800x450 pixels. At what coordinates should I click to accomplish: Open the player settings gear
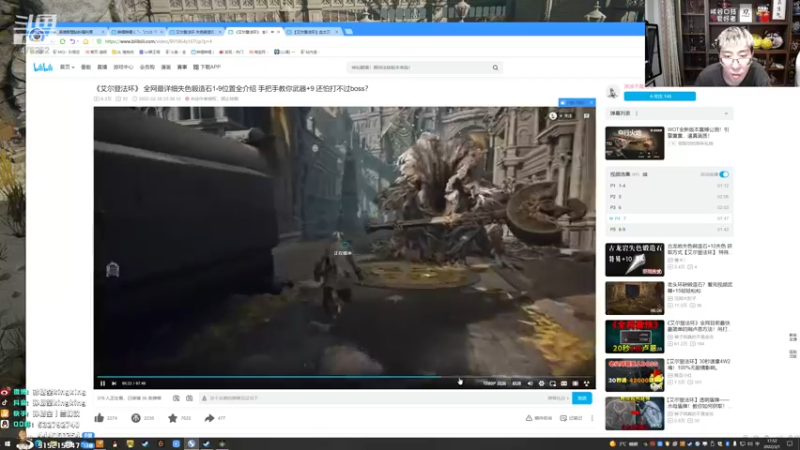541,383
